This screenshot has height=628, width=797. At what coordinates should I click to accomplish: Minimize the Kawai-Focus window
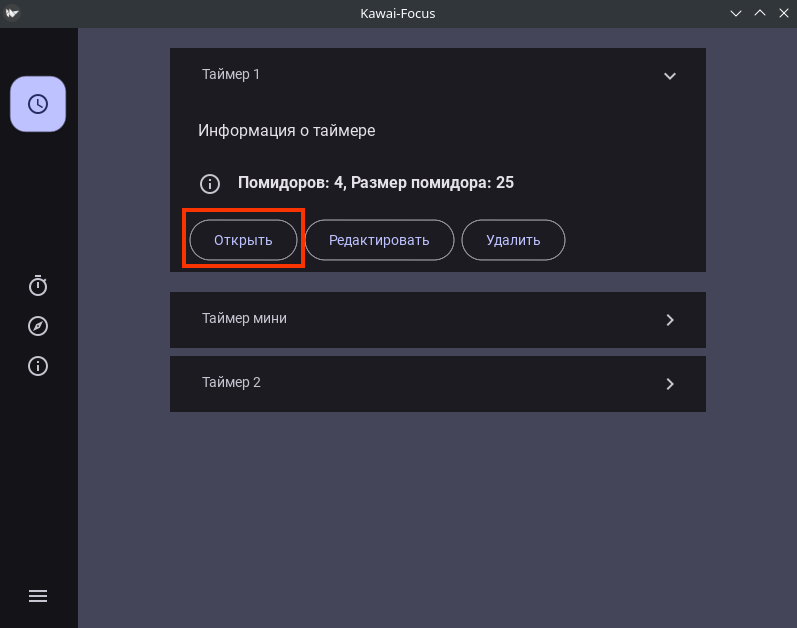[x=737, y=14]
